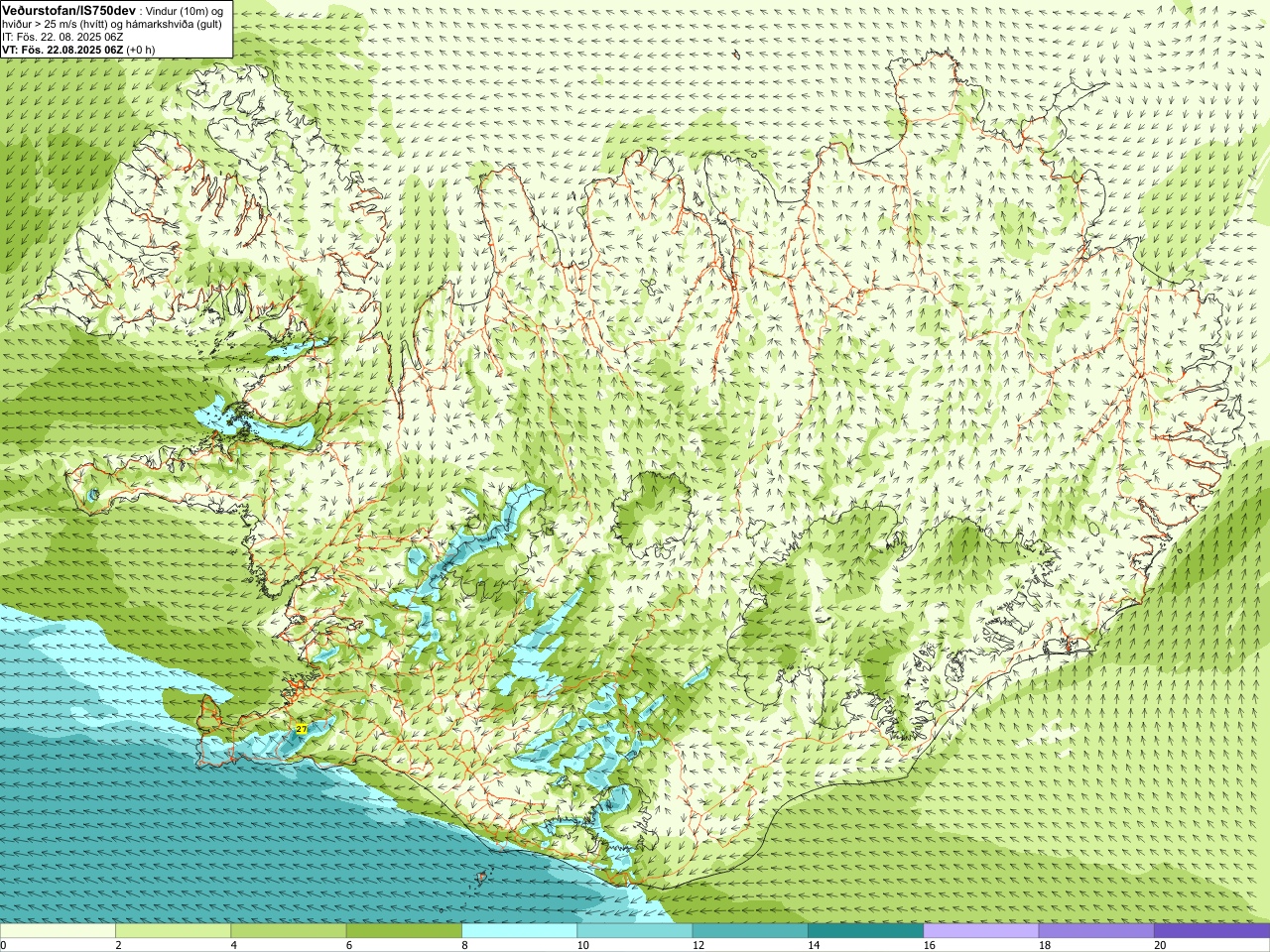This screenshot has height=952, width=1270.
Task: Select the dark teal 14–16 m/s swatch
Action: coord(865,930)
